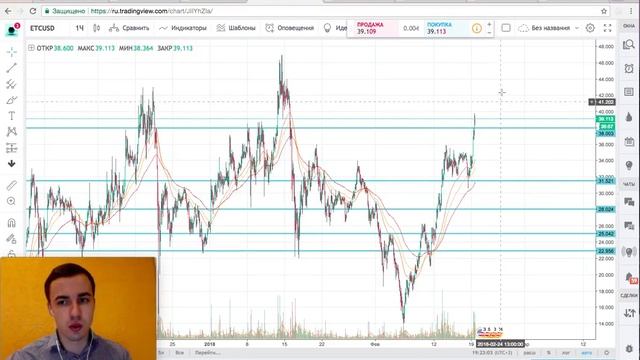The height and width of the screenshot is (360, 640).
Task: Activate the zoom in tool
Action: [x=11, y=201]
